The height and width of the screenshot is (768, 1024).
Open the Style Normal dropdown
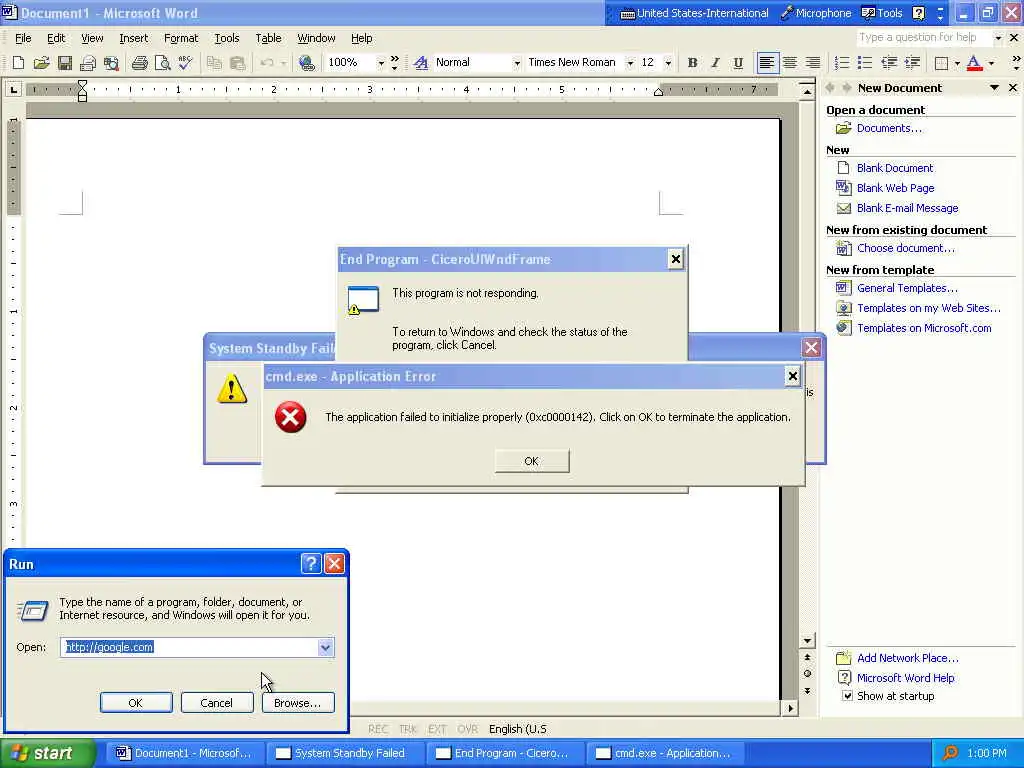click(517, 63)
